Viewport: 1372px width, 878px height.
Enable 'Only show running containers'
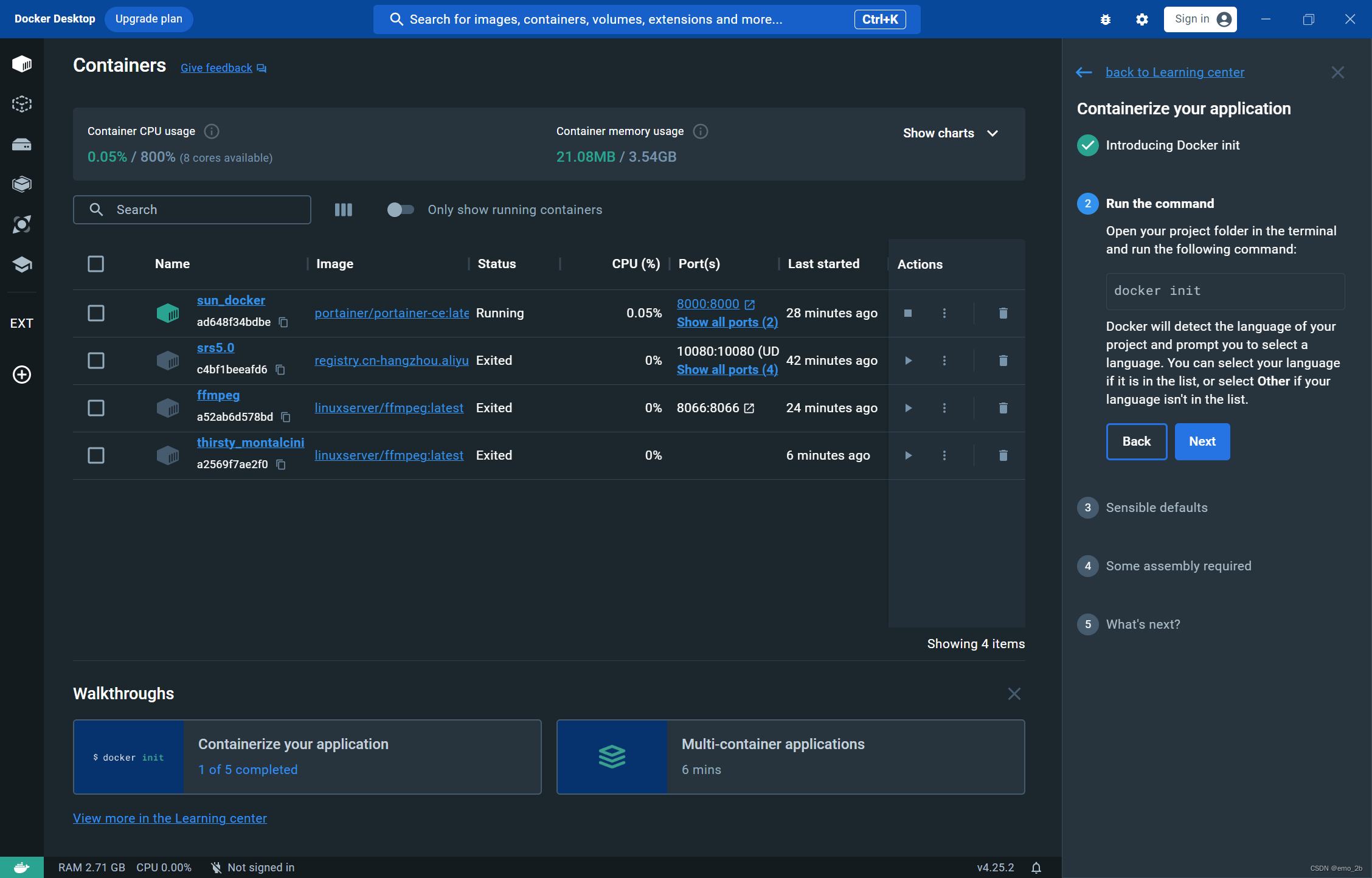pyautogui.click(x=400, y=210)
